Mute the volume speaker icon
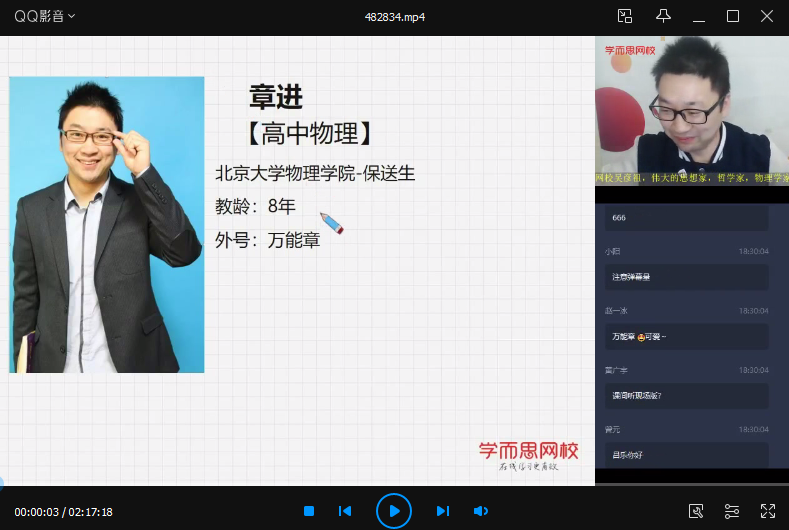This screenshot has height=530, width=789. pos(480,511)
